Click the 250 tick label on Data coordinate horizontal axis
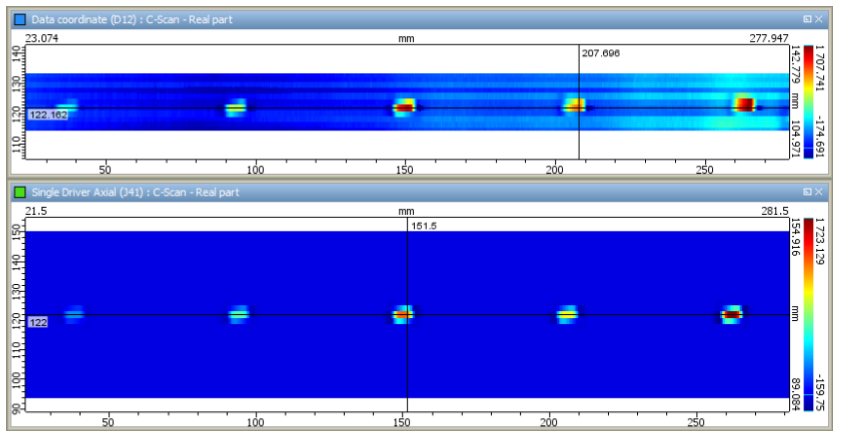841x436 pixels. 704,169
